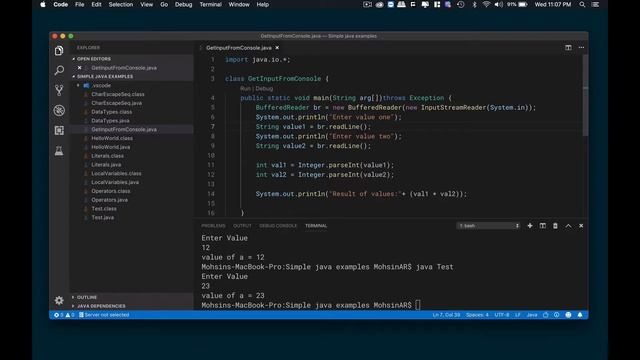Switch to the Output panel tab
Screen dimensions: 640x360
[242, 226]
